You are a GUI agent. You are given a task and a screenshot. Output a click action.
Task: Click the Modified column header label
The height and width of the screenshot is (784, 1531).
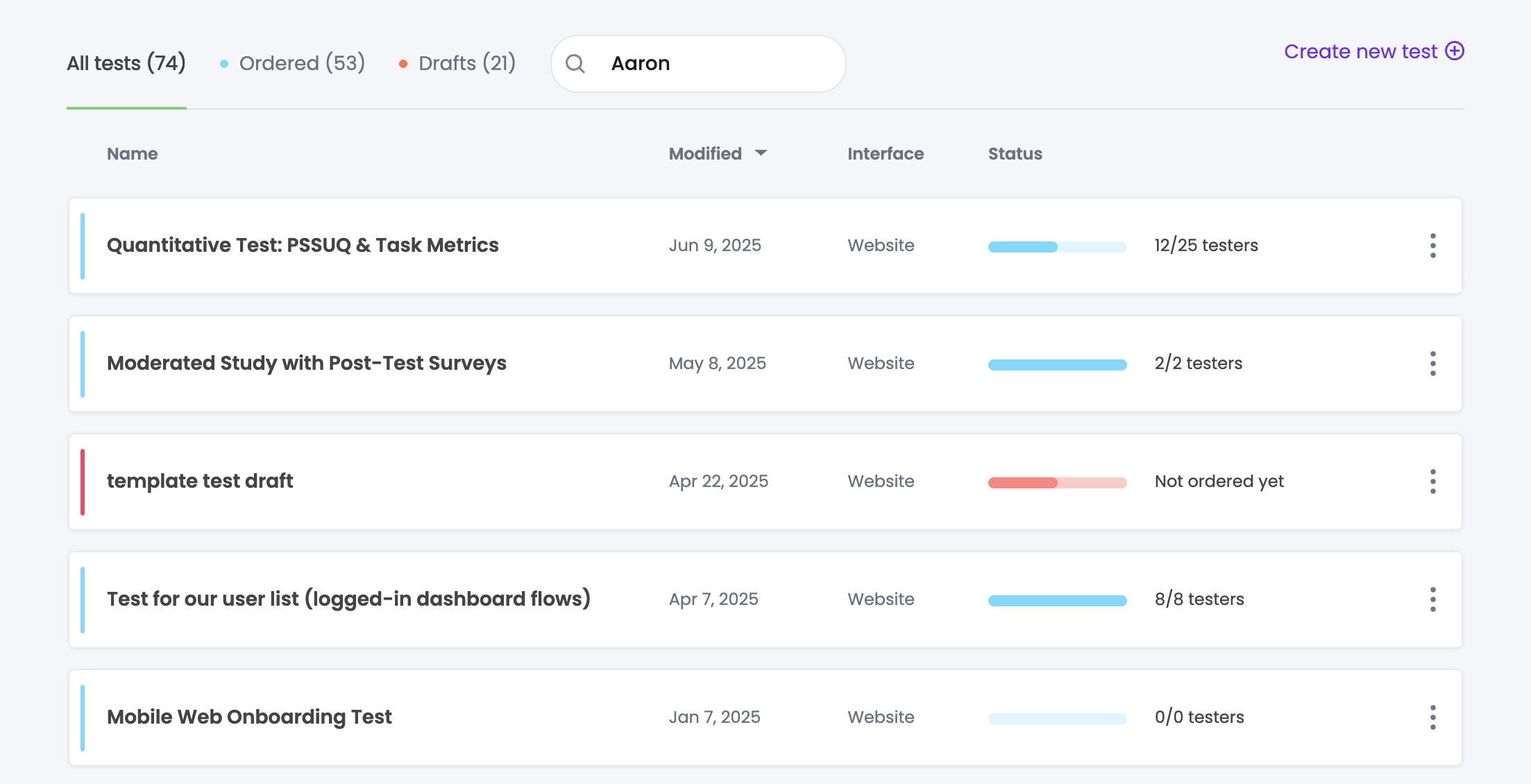(705, 153)
